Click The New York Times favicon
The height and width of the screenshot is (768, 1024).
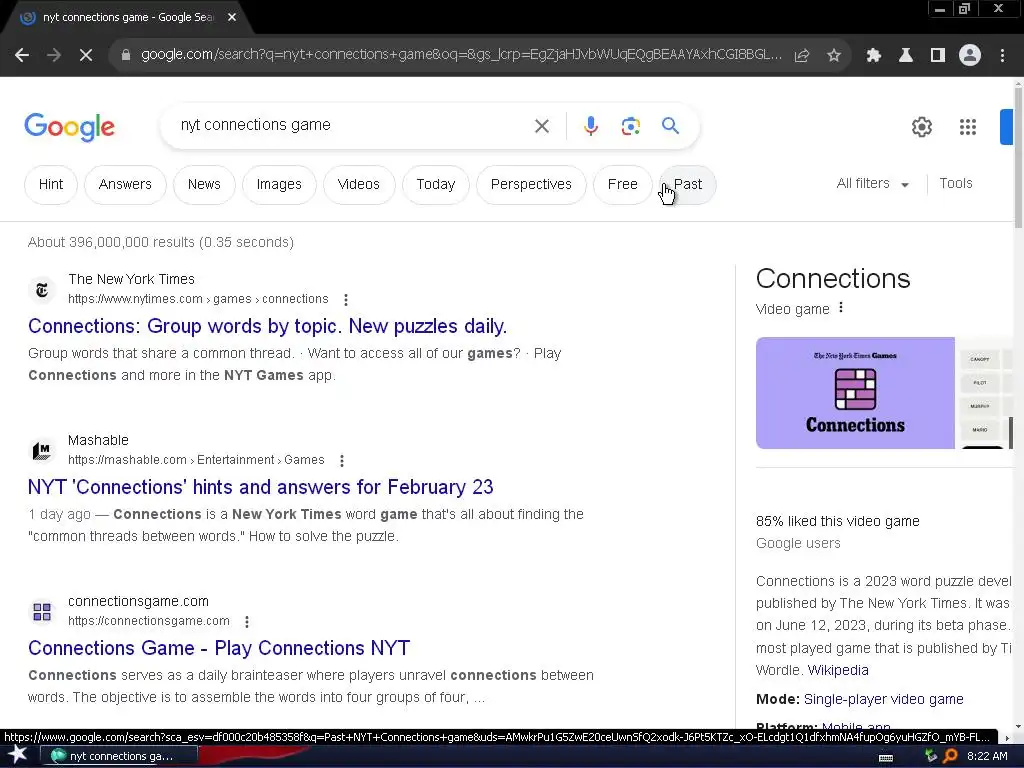coord(42,289)
